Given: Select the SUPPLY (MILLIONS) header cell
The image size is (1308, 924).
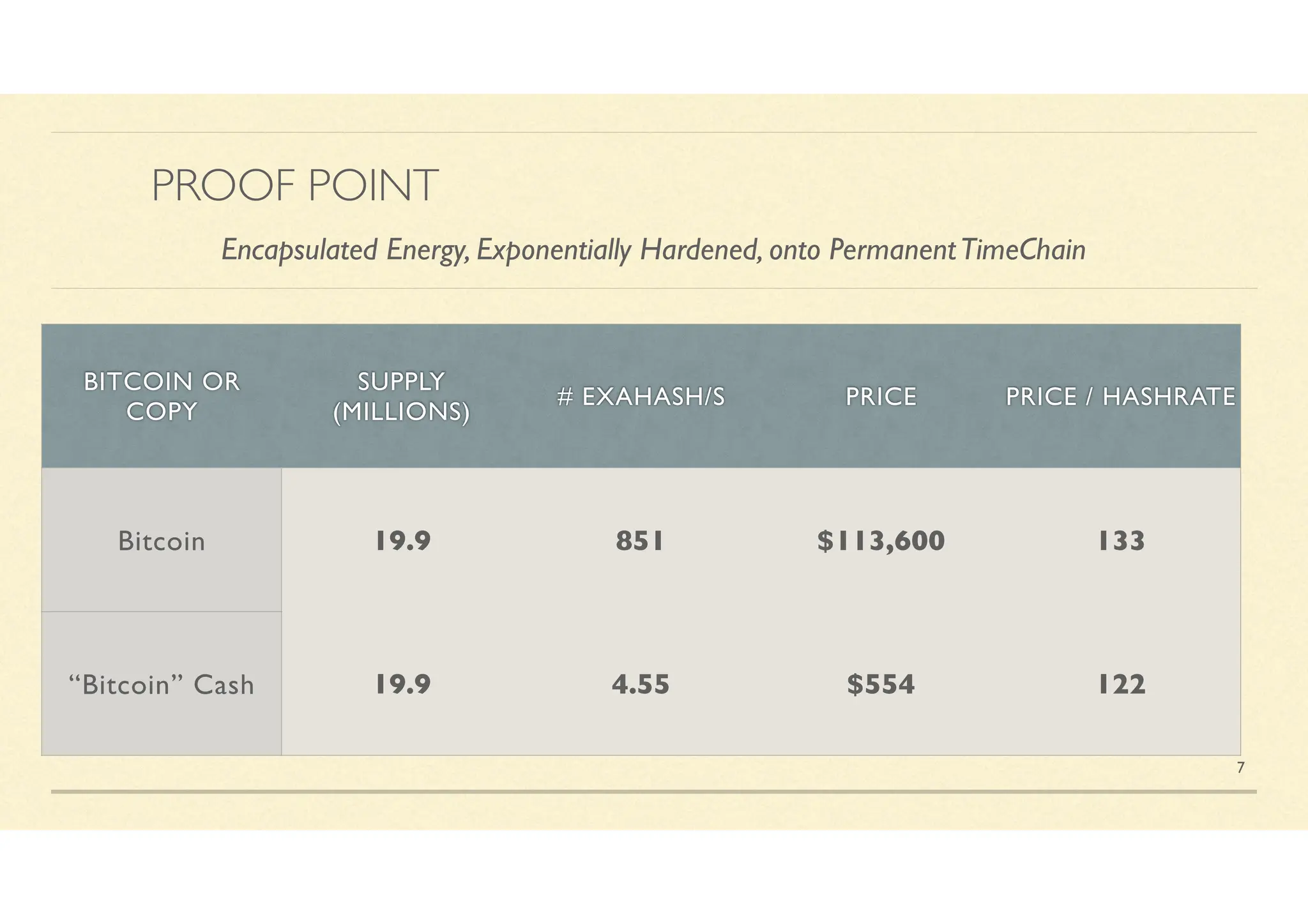Looking at the screenshot, I should tap(401, 396).
